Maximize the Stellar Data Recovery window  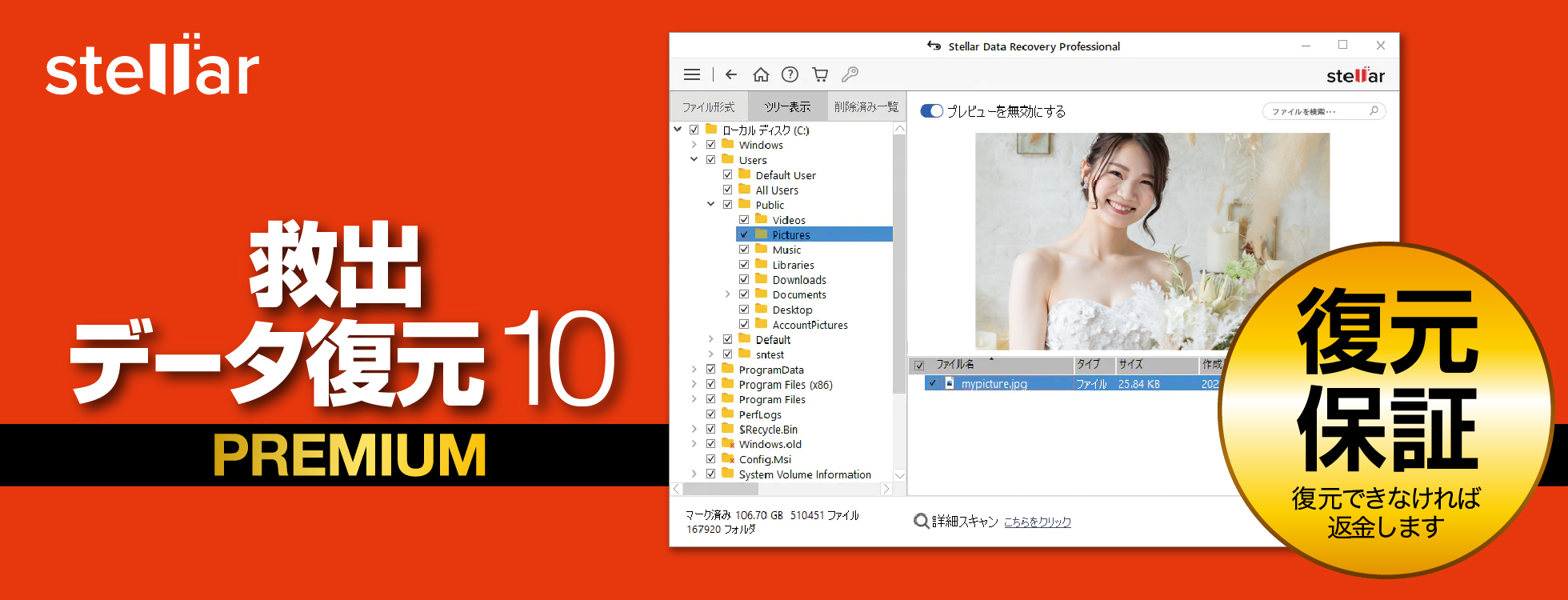pyautogui.click(x=1342, y=46)
